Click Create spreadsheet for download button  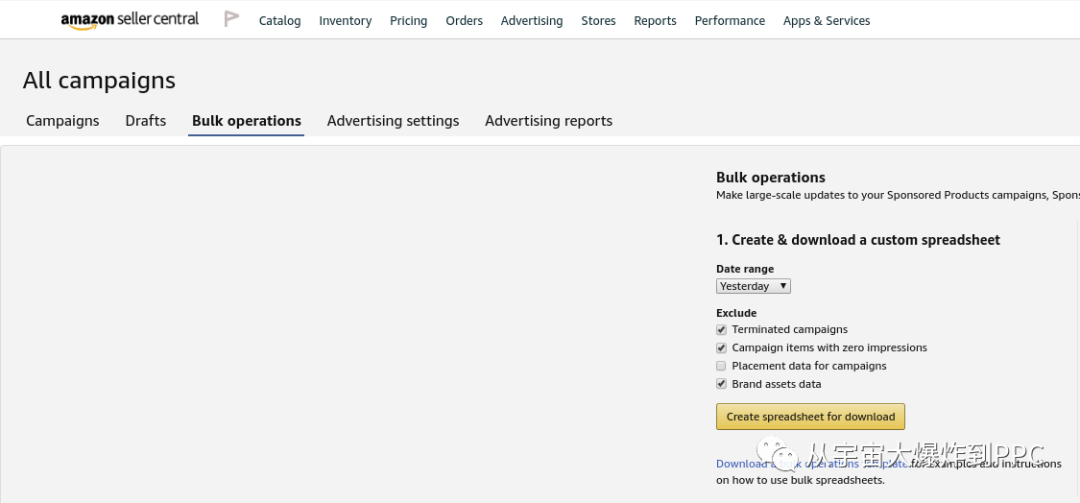pyautogui.click(x=810, y=417)
